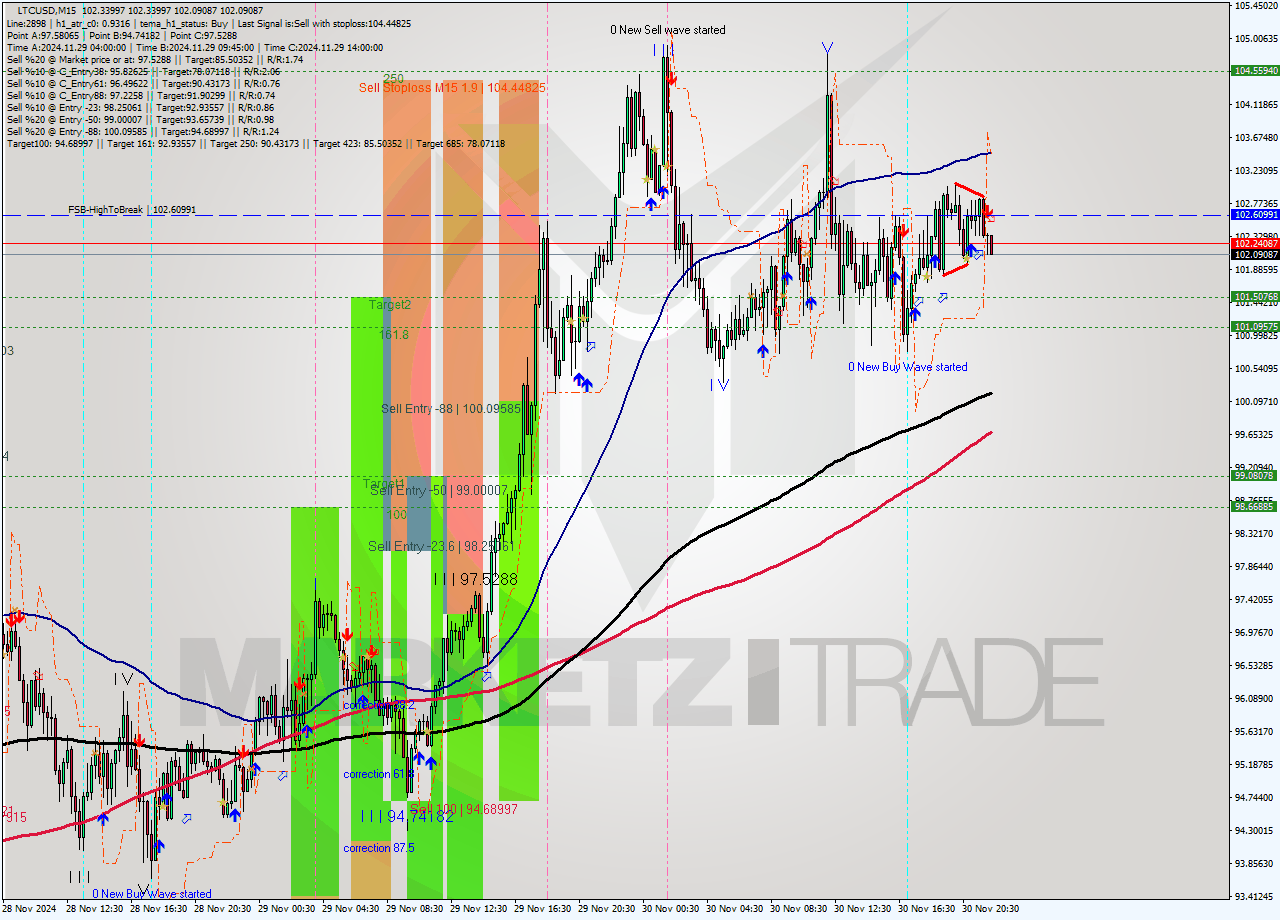1280x920 pixels.
Task: Click the 'FSB-HighToBreak | 102.60991' label
Action: tap(132, 210)
